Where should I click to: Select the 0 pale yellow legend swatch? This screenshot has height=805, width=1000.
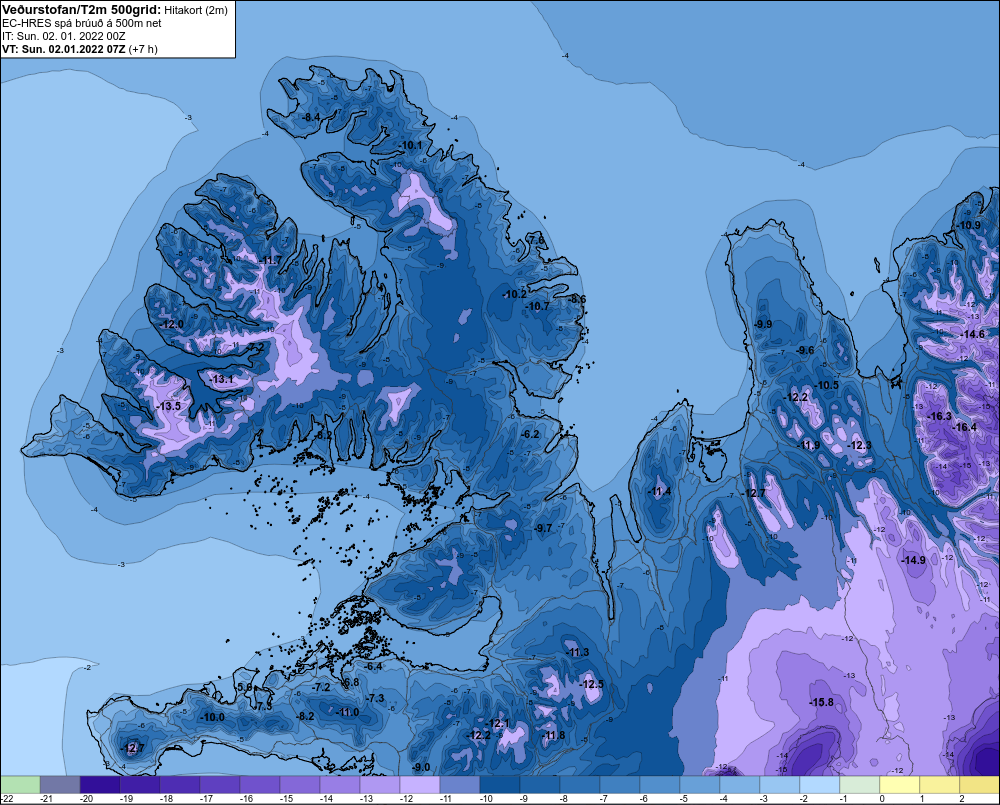point(899,784)
